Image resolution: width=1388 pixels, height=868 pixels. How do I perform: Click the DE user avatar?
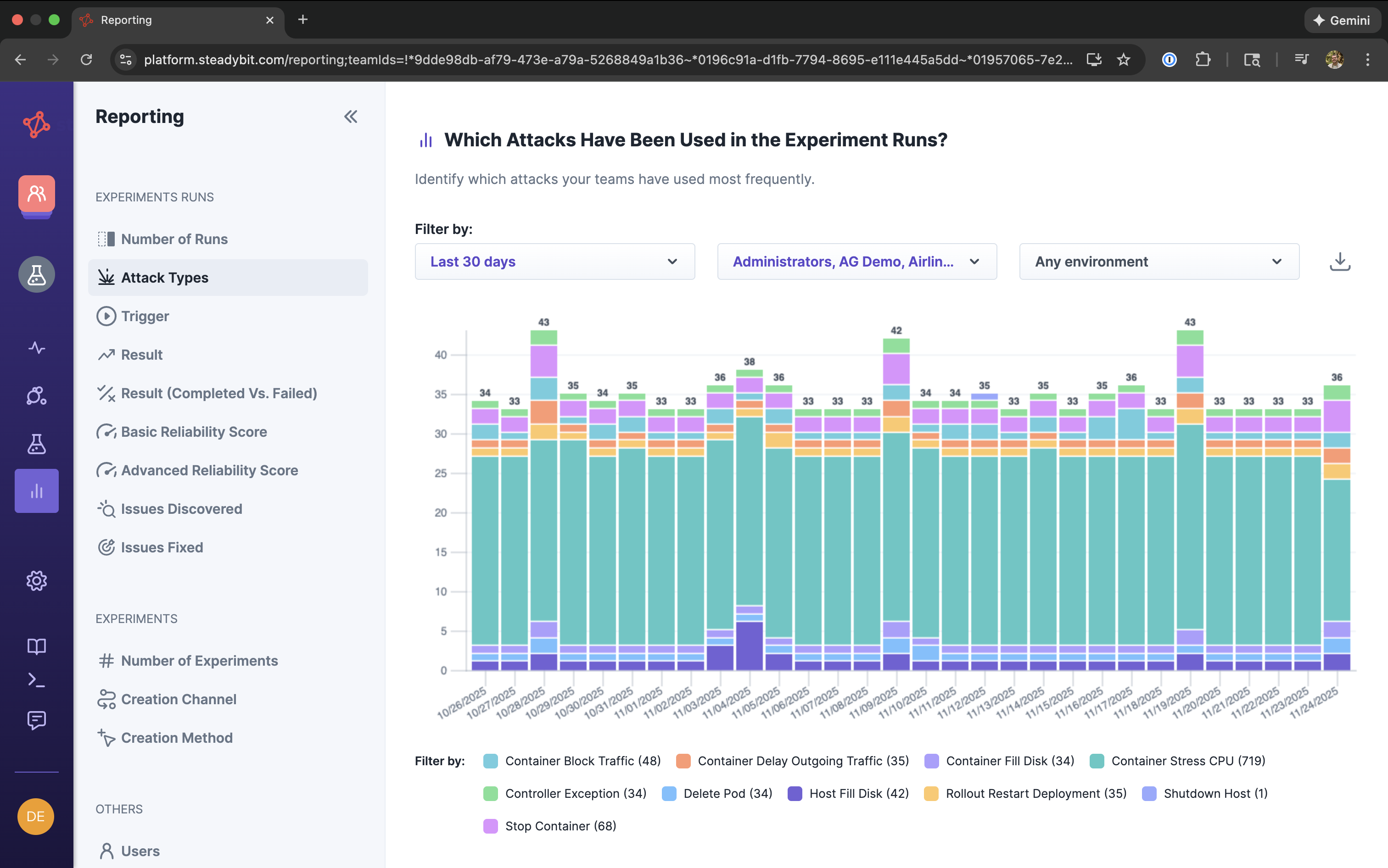(x=36, y=816)
